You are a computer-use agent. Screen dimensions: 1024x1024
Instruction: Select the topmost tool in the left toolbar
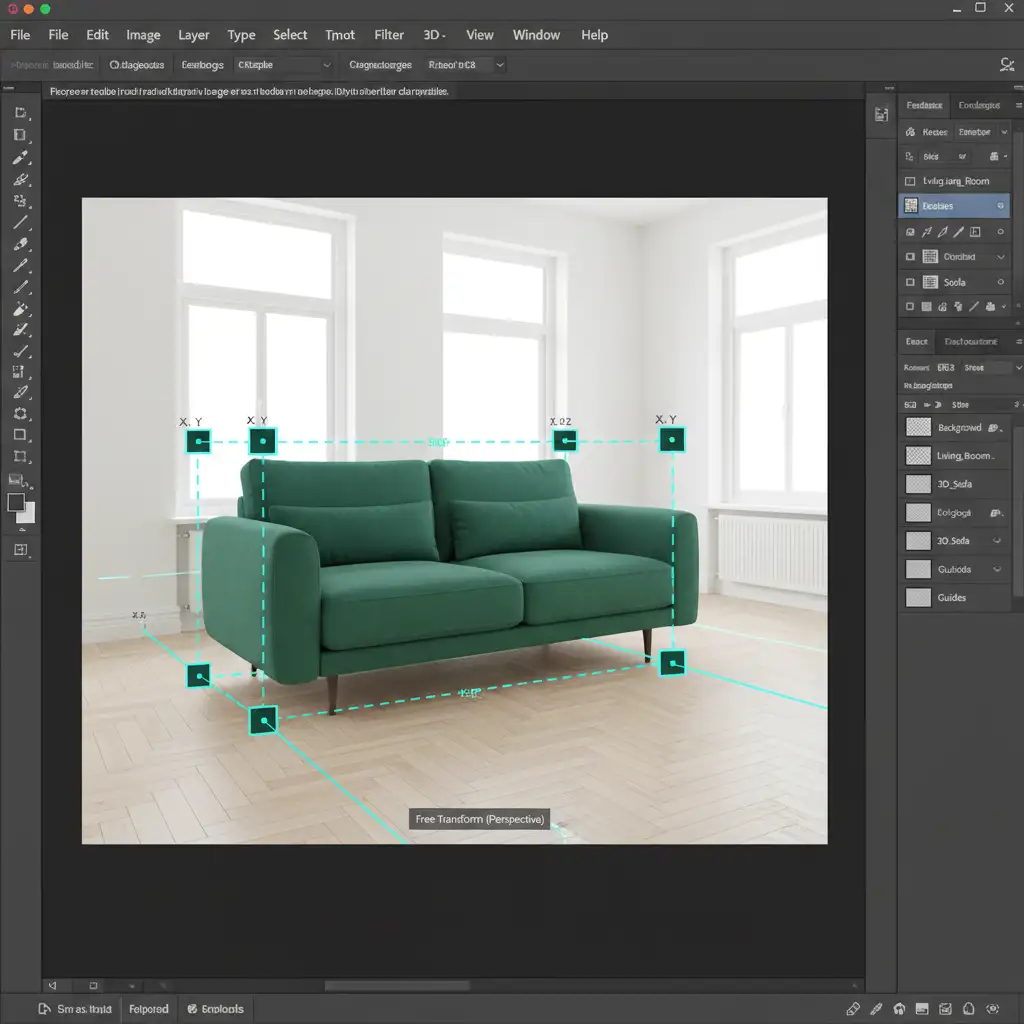coord(20,113)
